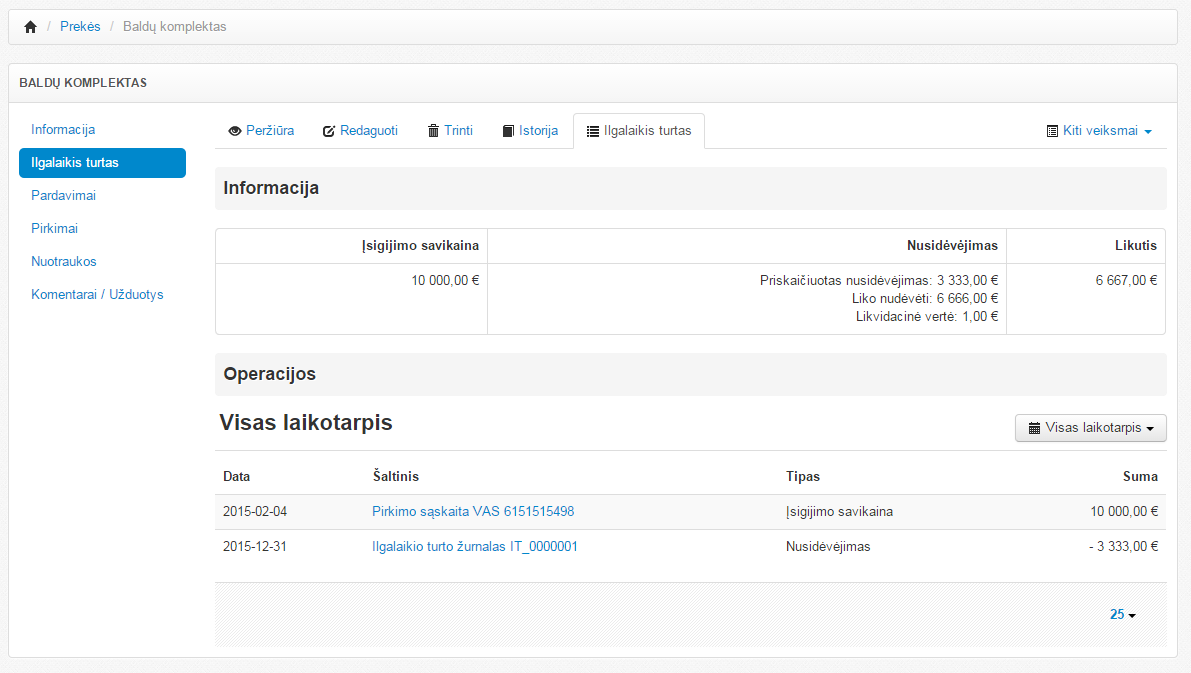
Task: Show Nuotraukos section from sidebar
Action: click(64, 262)
